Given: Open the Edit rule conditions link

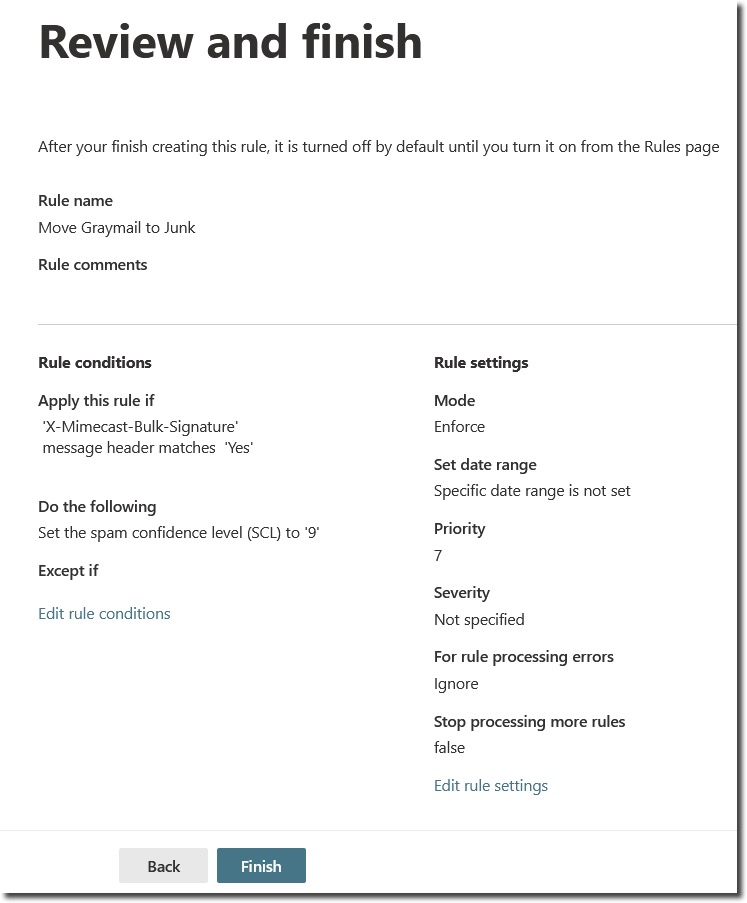Looking at the screenshot, I should pos(104,614).
